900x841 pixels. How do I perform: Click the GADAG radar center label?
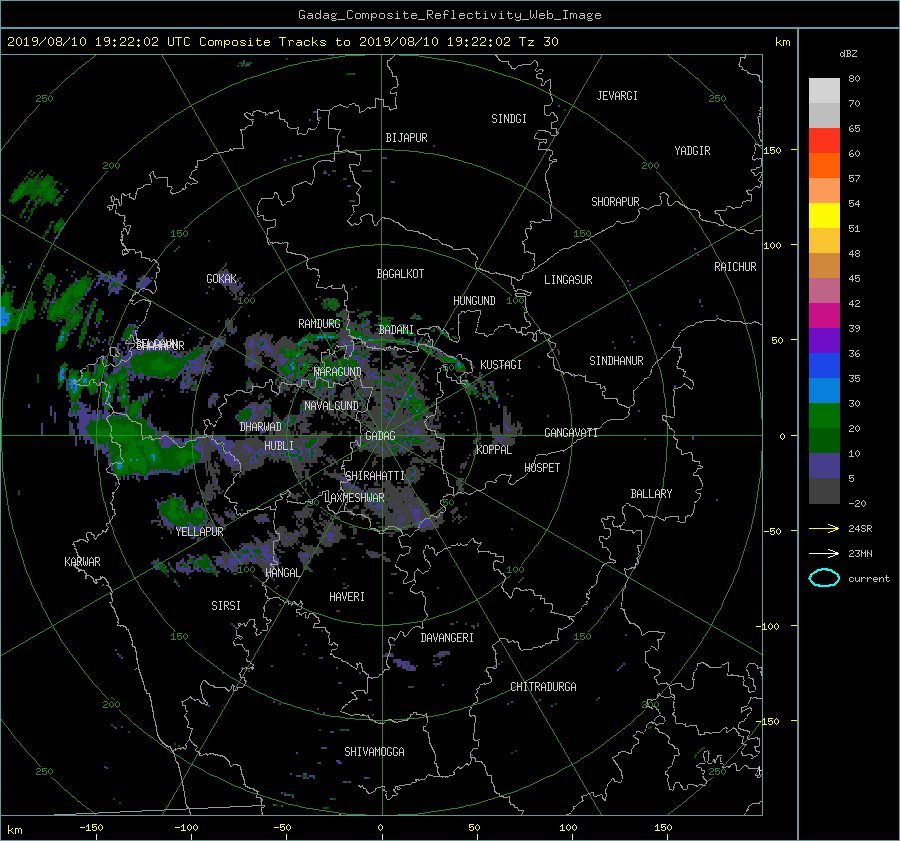click(x=381, y=436)
